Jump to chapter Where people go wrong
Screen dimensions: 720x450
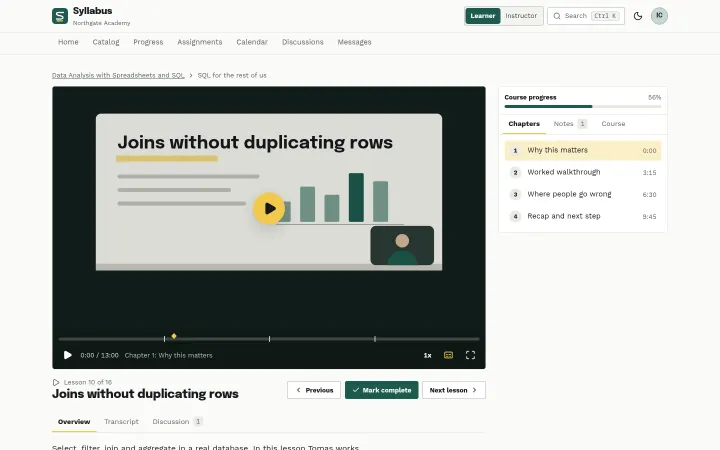click(583, 194)
